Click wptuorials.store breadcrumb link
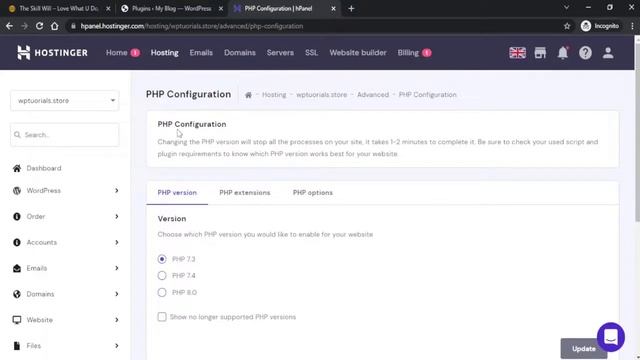 [322, 95]
